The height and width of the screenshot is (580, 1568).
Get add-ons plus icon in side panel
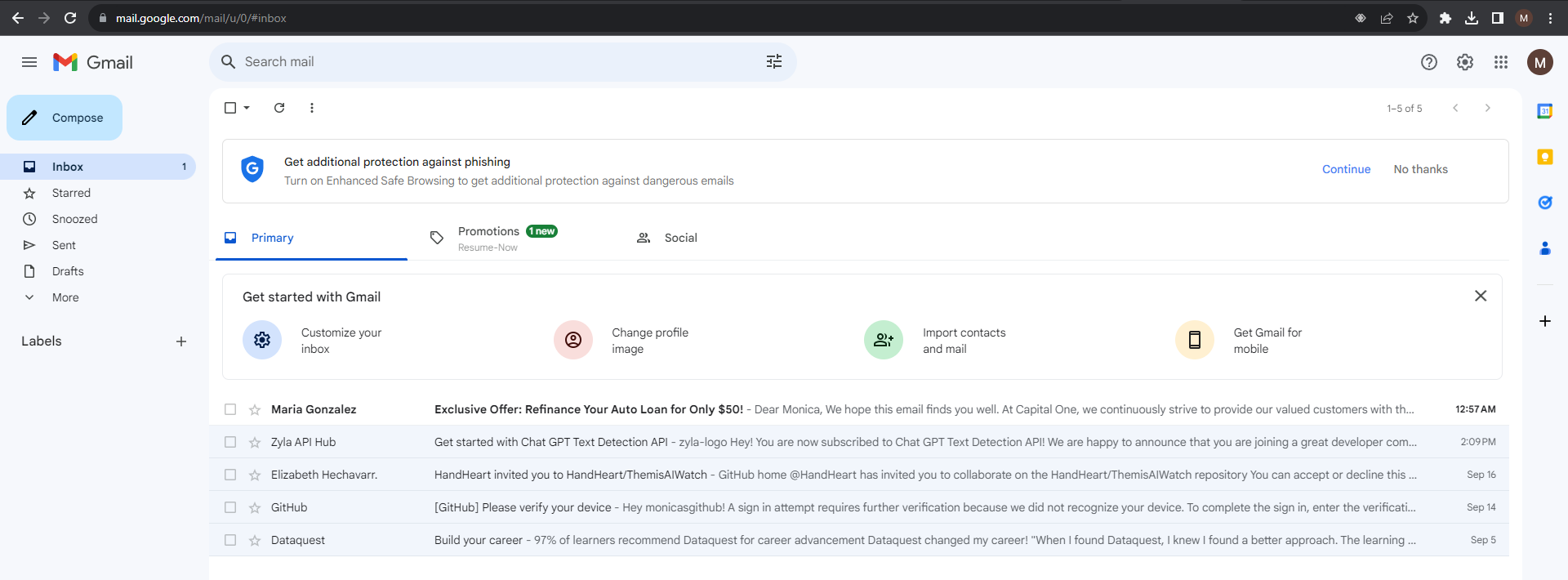(x=1545, y=321)
